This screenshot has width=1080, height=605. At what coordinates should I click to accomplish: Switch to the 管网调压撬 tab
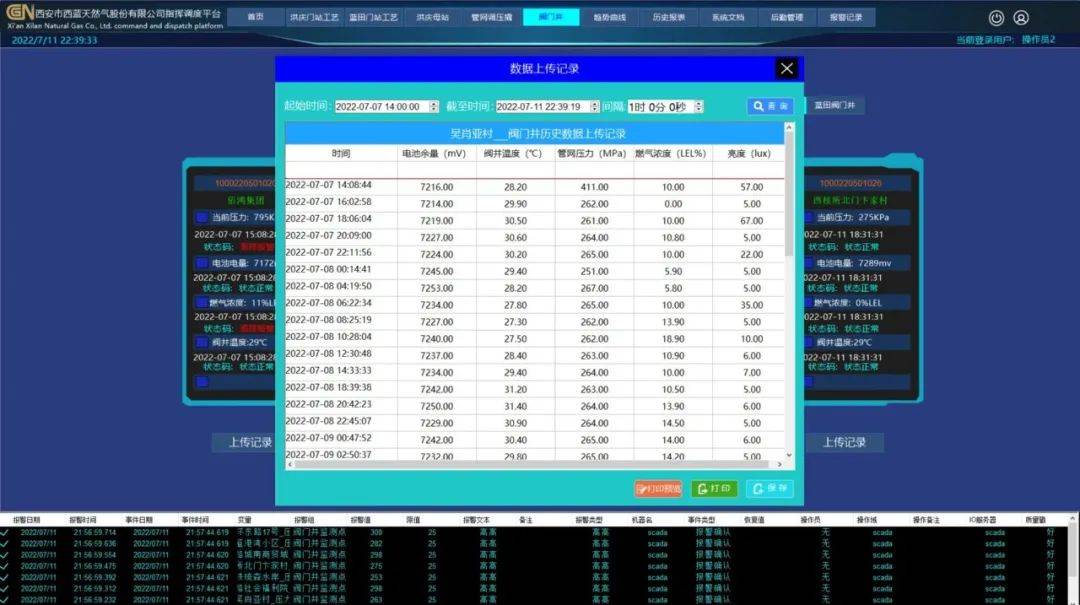[x=492, y=17]
